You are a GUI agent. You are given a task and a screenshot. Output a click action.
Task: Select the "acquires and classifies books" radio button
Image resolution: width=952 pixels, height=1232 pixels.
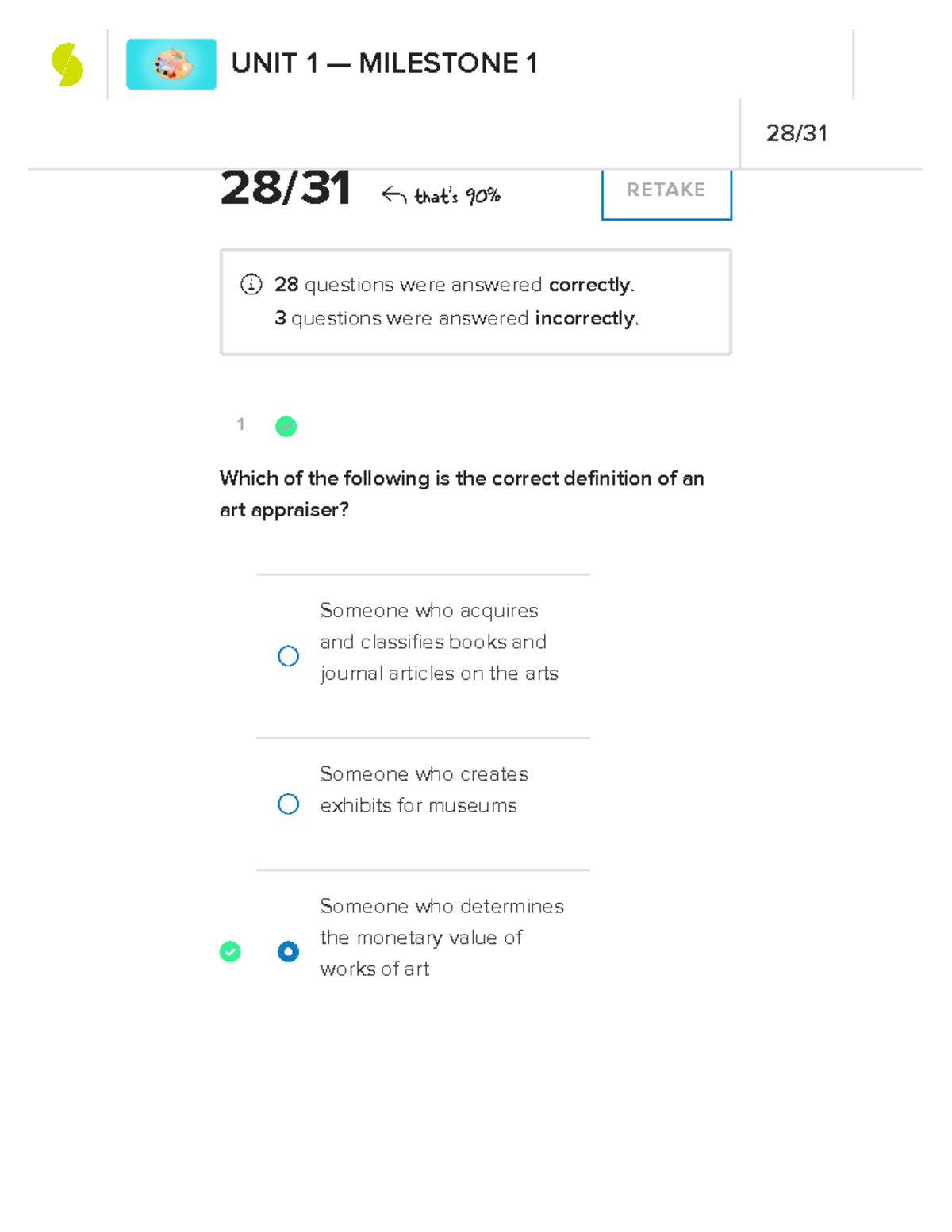point(288,656)
